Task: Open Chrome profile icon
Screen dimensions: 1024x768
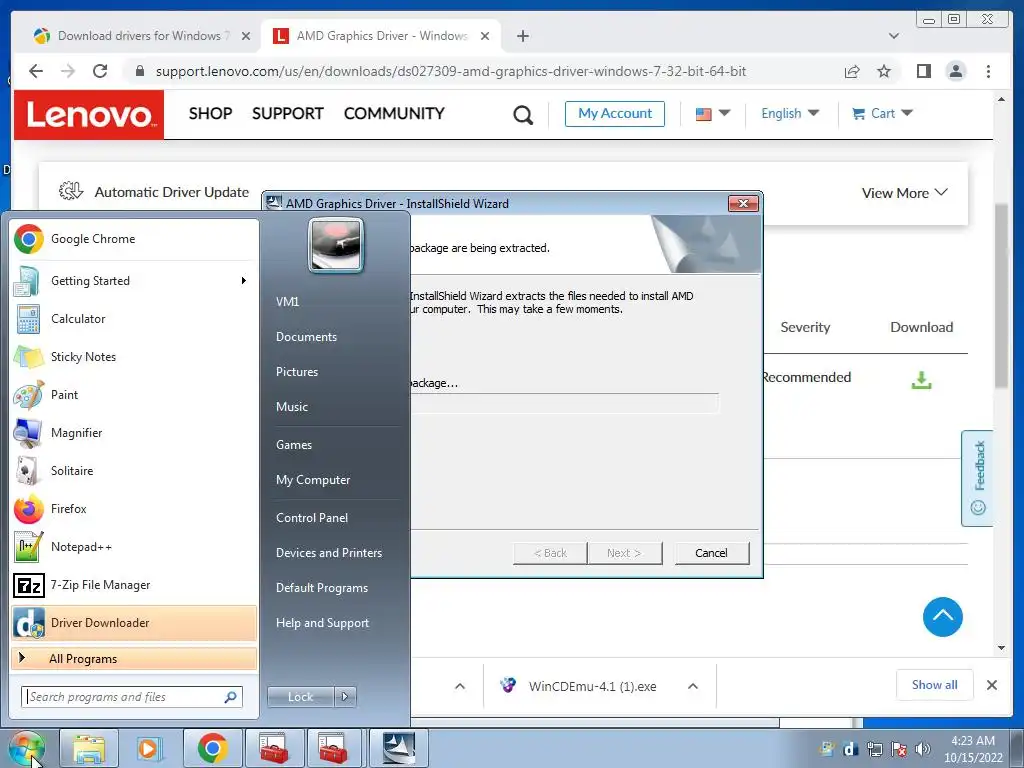Action: click(x=955, y=71)
